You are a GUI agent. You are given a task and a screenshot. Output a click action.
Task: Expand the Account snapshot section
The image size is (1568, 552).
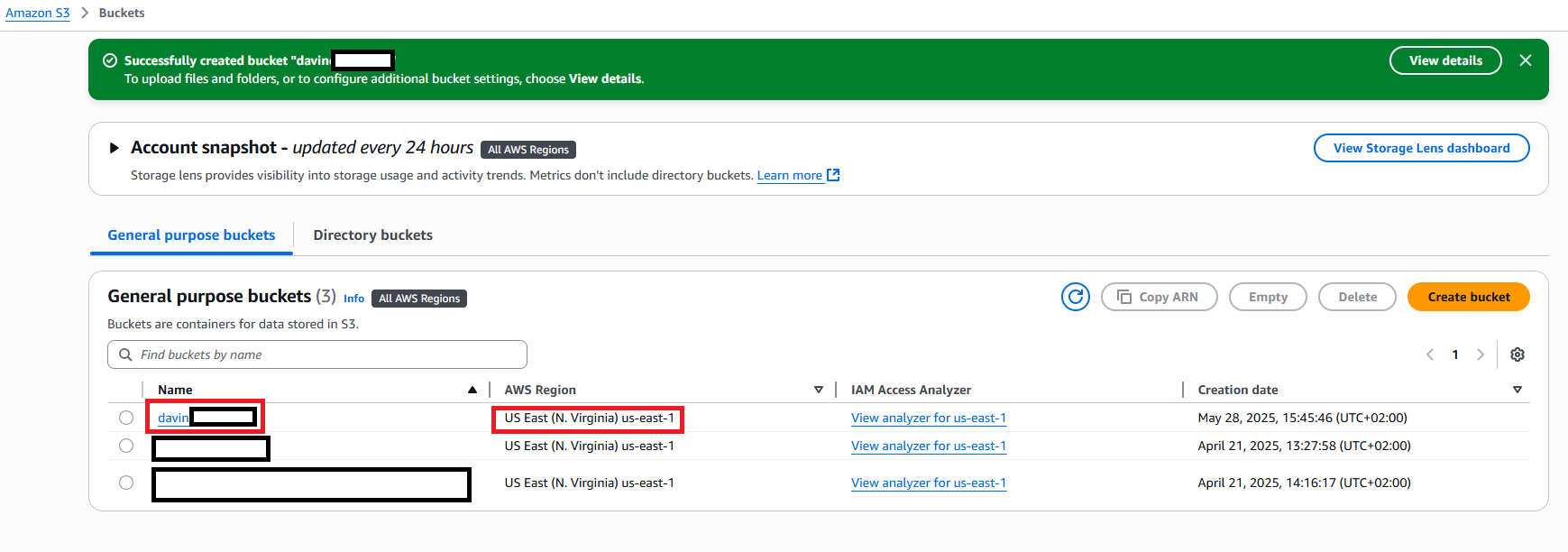[114, 148]
